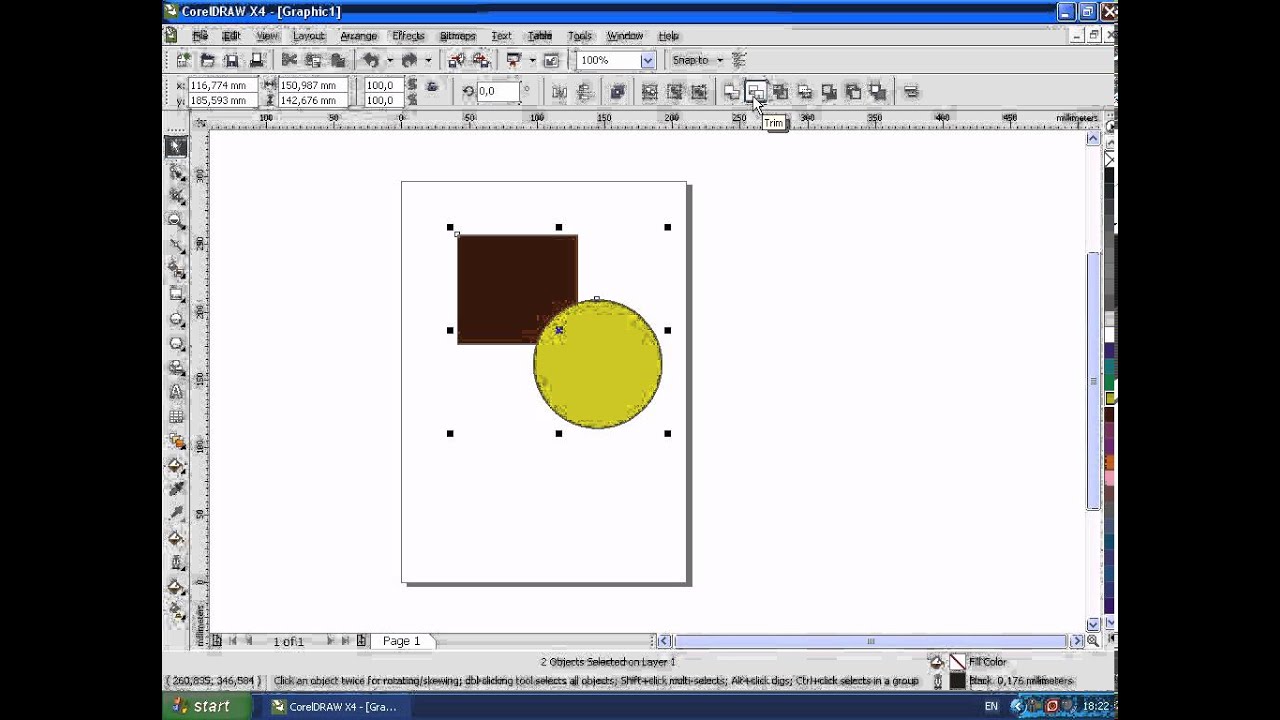Click the Open file icon
Image resolution: width=1280 pixels, height=720 pixels.
pyautogui.click(x=208, y=60)
